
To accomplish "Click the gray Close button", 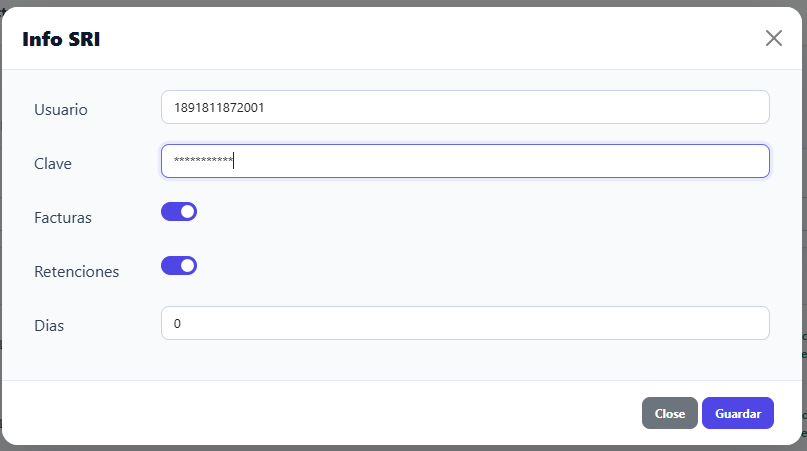I will pyautogui.click(x=670, y=413).
